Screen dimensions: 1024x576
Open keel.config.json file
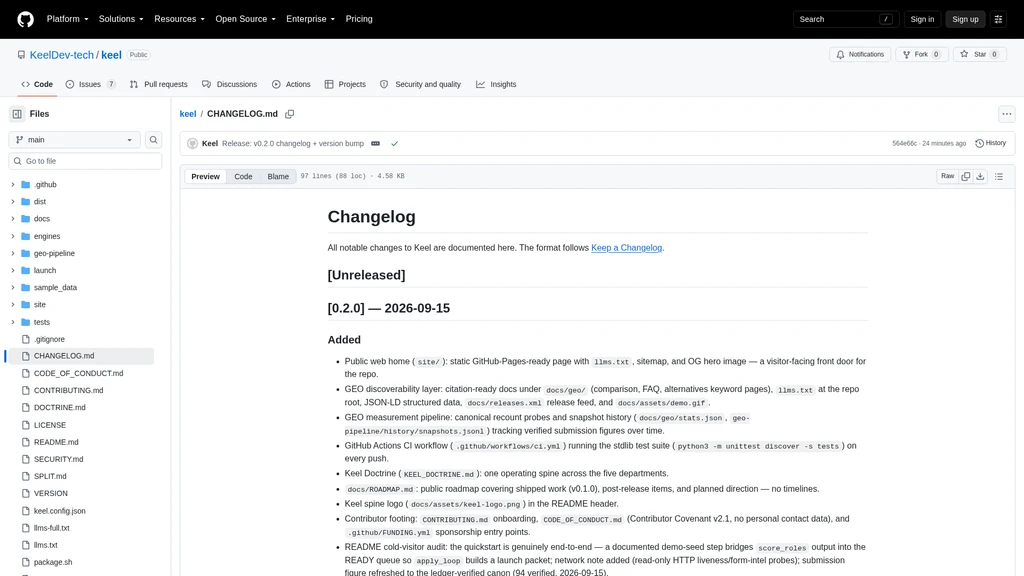(x=59, y=511)
